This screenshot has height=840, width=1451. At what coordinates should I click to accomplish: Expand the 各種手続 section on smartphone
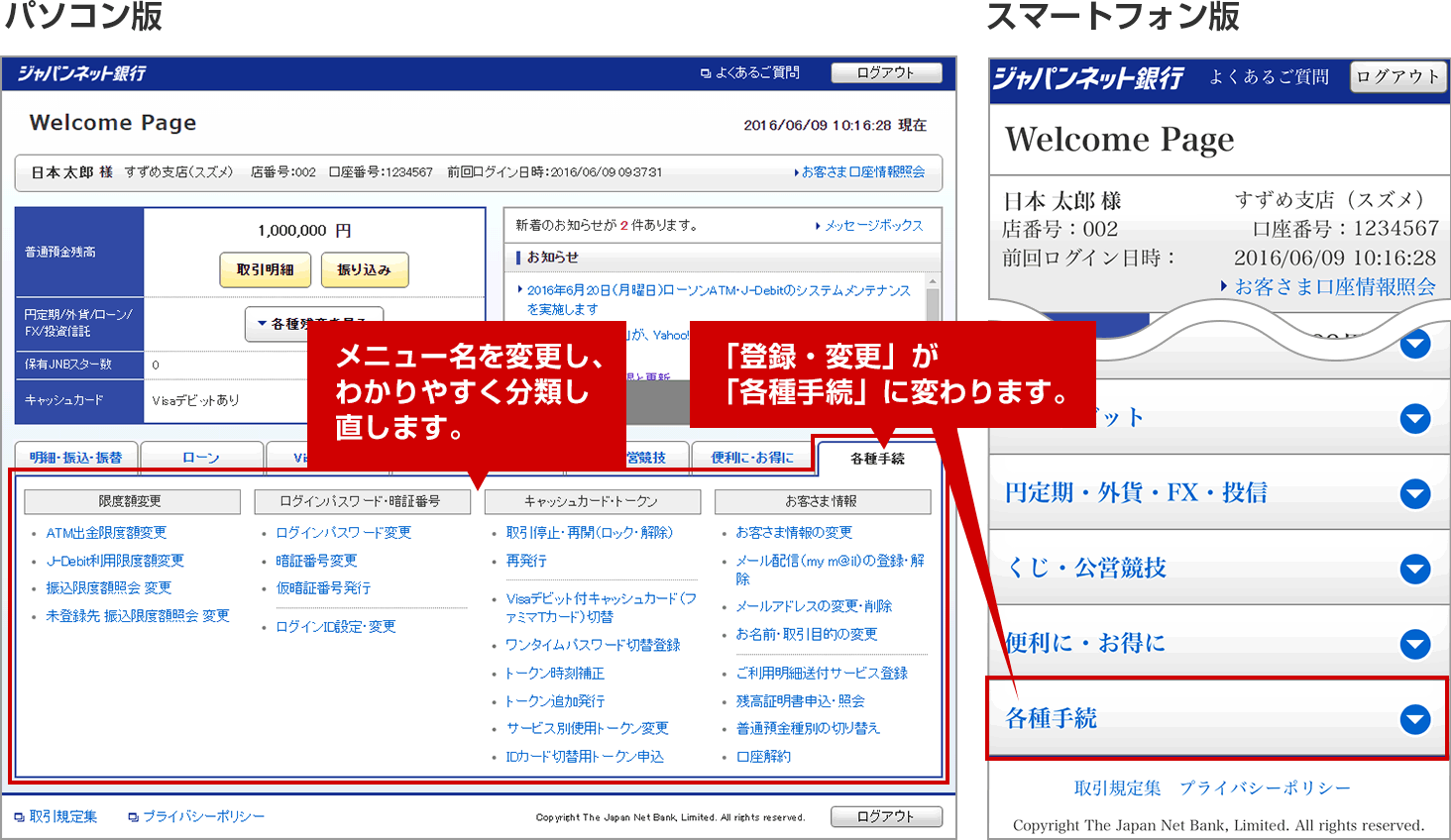click(x=1414, y=719)
